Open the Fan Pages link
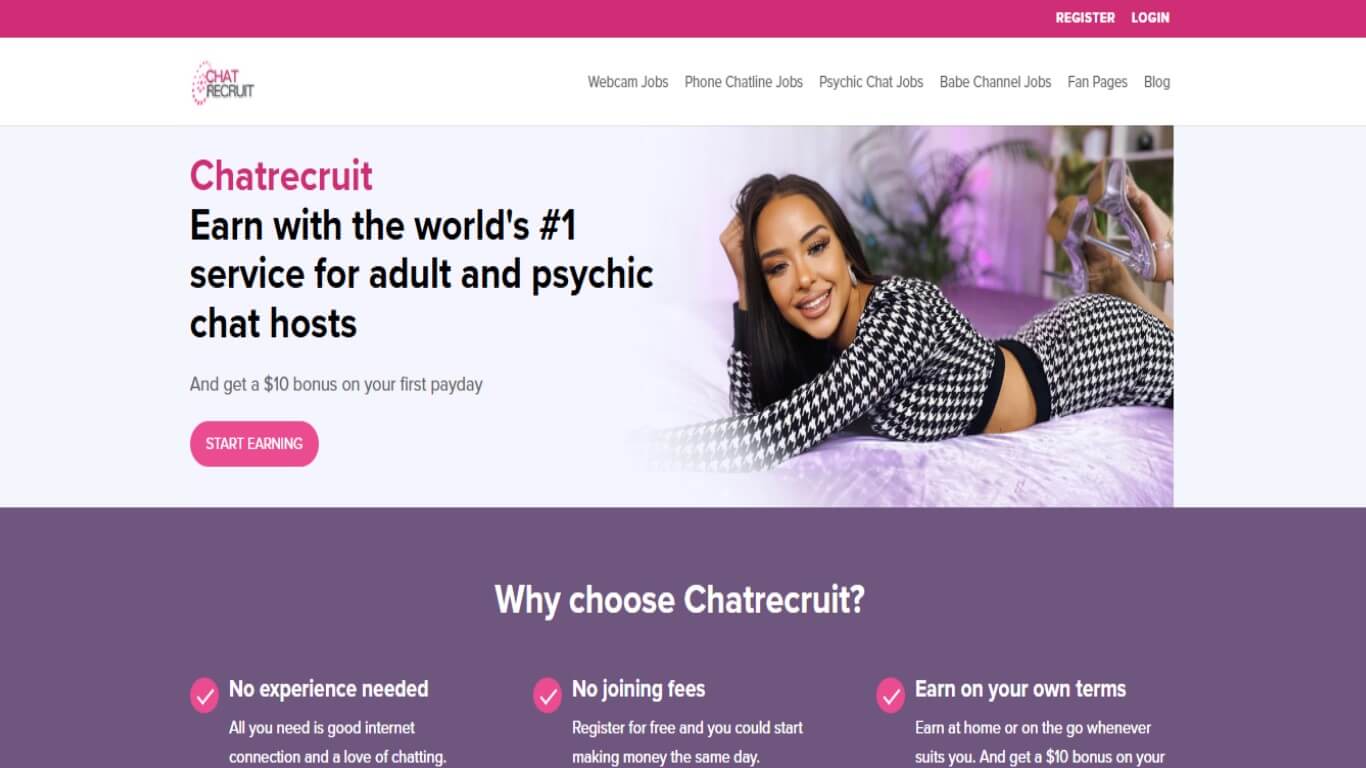Viewport: 1366px width, 768px height. (1097, 82)
